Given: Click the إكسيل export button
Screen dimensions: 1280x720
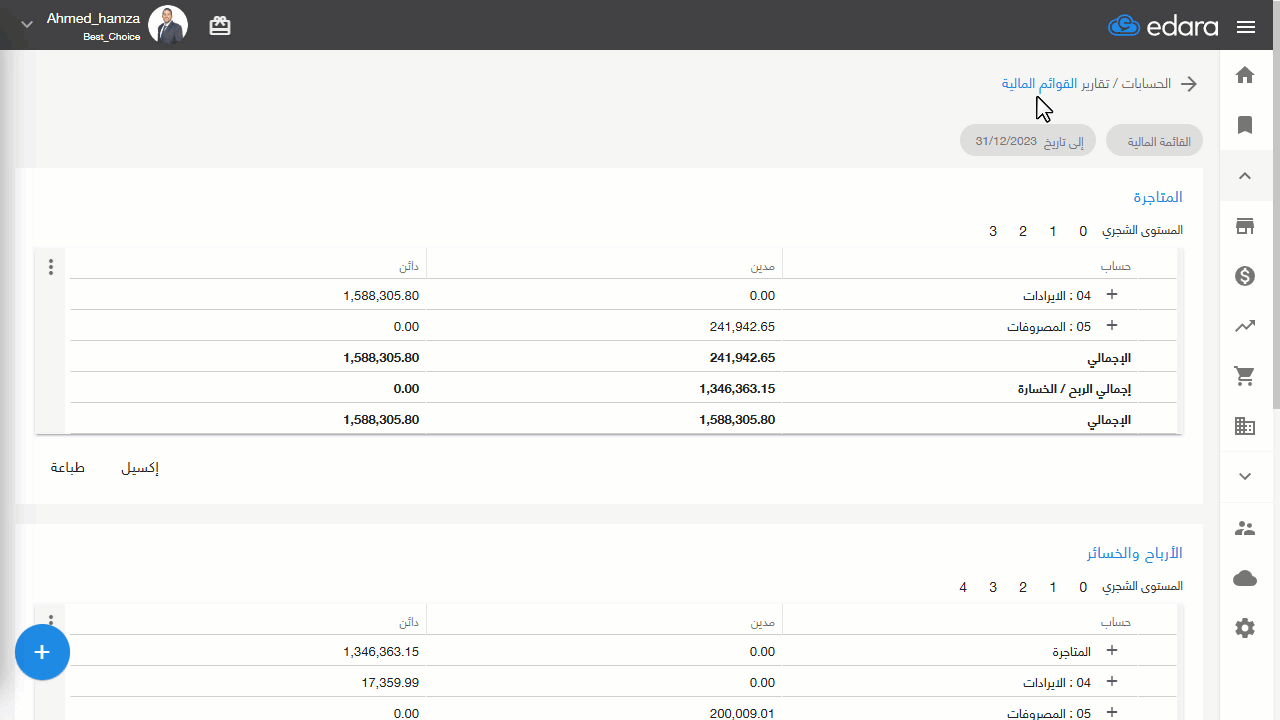Looking at the screenshot, I should click(140, 468).
